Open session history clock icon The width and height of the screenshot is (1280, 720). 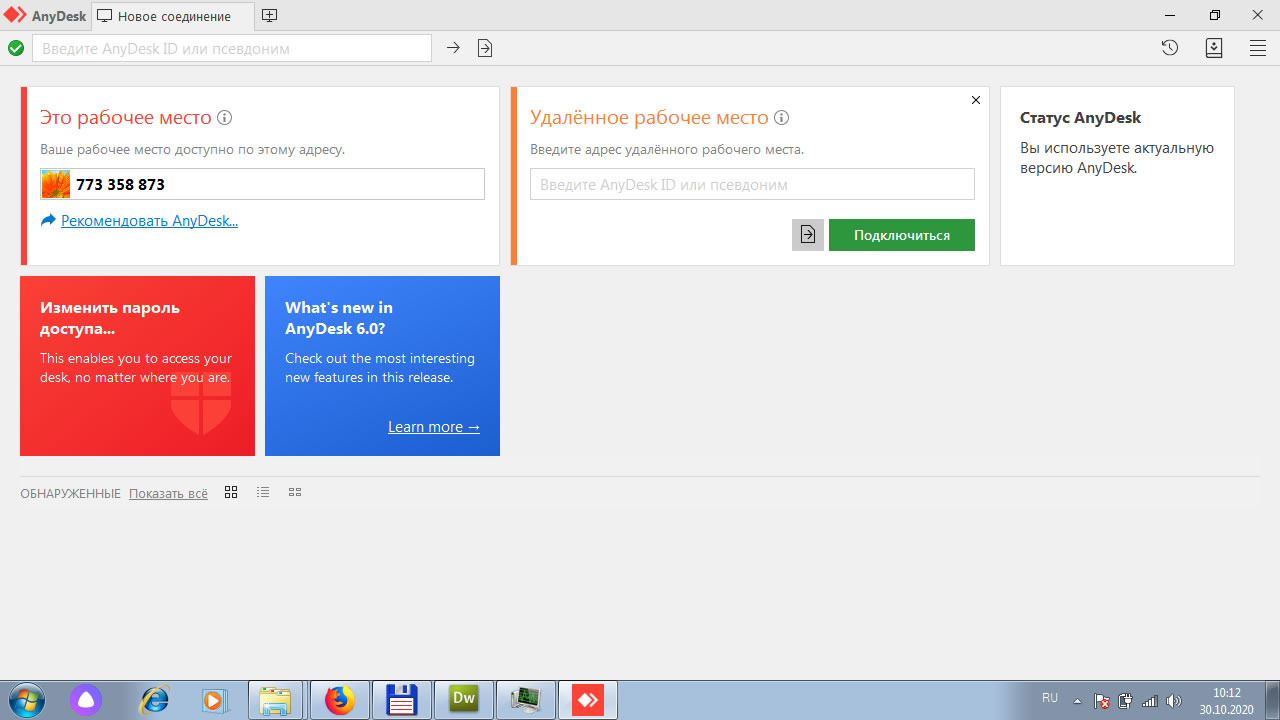point(1170,47)
